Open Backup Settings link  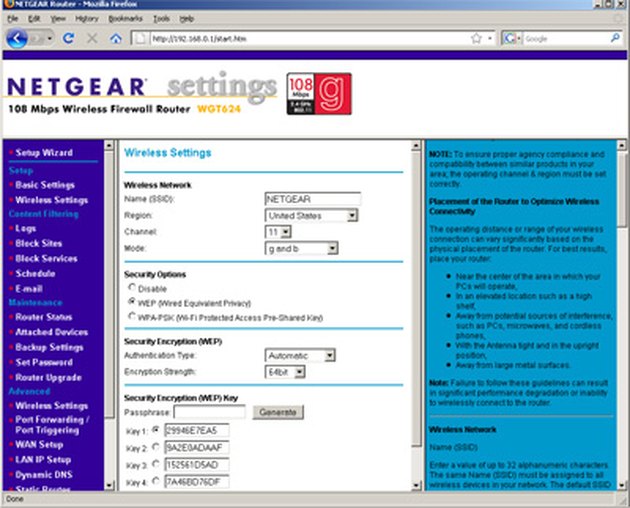[x=49, y=348]
